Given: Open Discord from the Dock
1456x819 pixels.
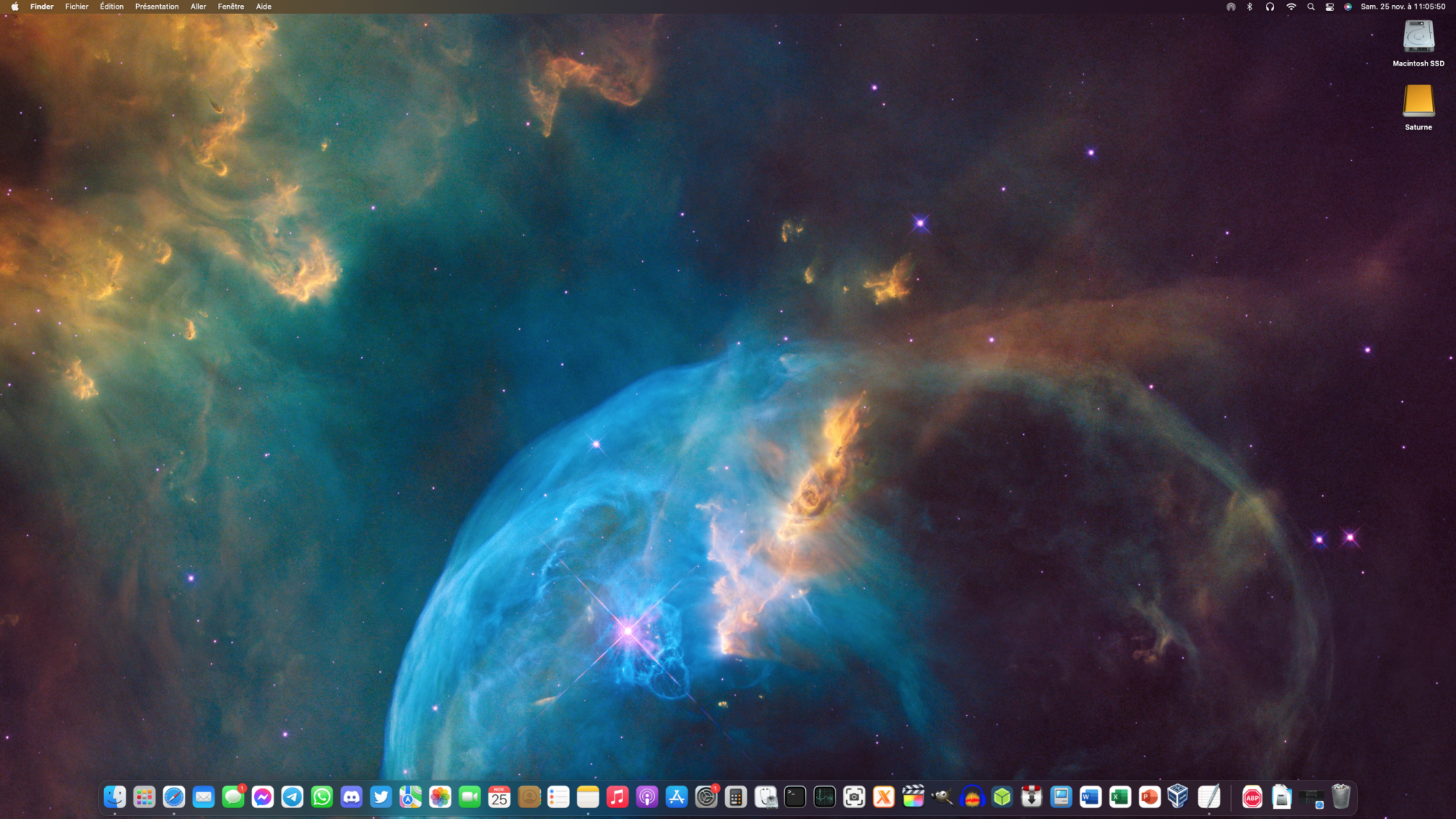Looking at the screenshot, I should (352, 797).
